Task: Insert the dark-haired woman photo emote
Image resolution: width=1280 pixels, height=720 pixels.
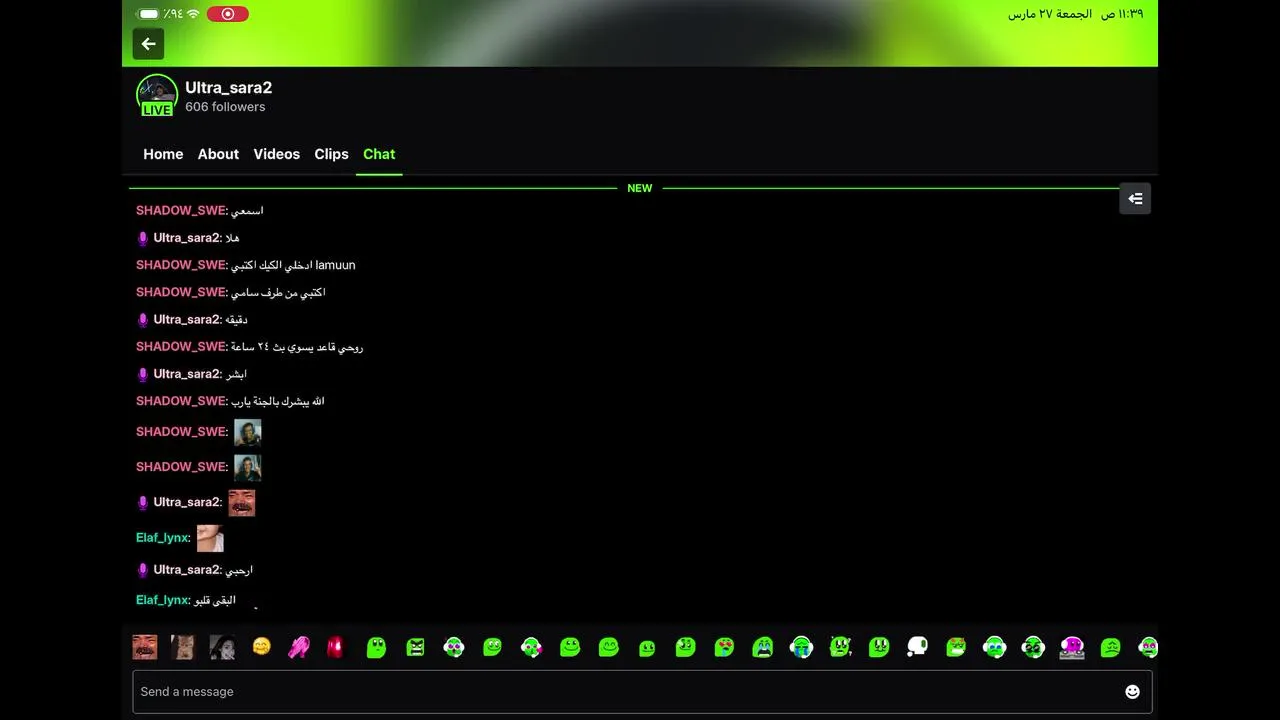Action: click(222, 647)
